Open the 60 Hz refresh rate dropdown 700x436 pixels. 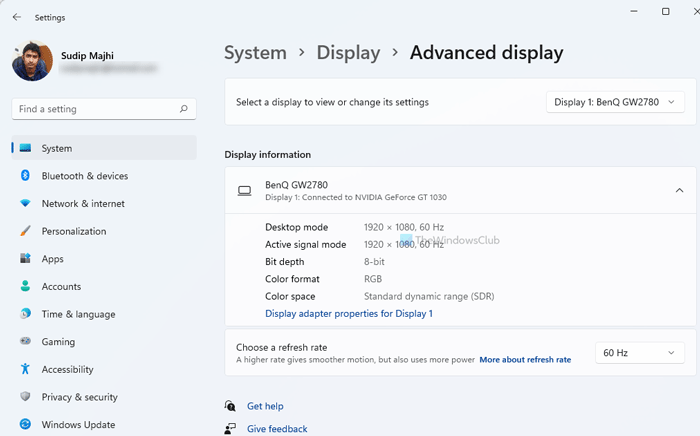pyautogui.click(x=640, y=353)
